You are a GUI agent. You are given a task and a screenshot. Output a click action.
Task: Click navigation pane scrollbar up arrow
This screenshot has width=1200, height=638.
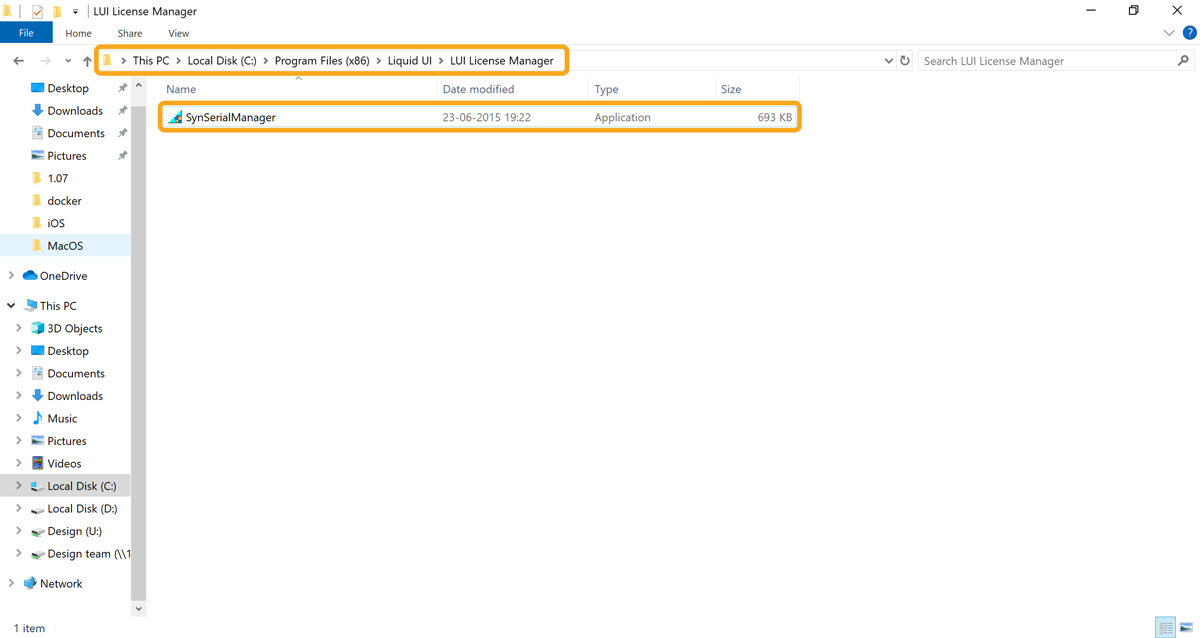(138, 86)
